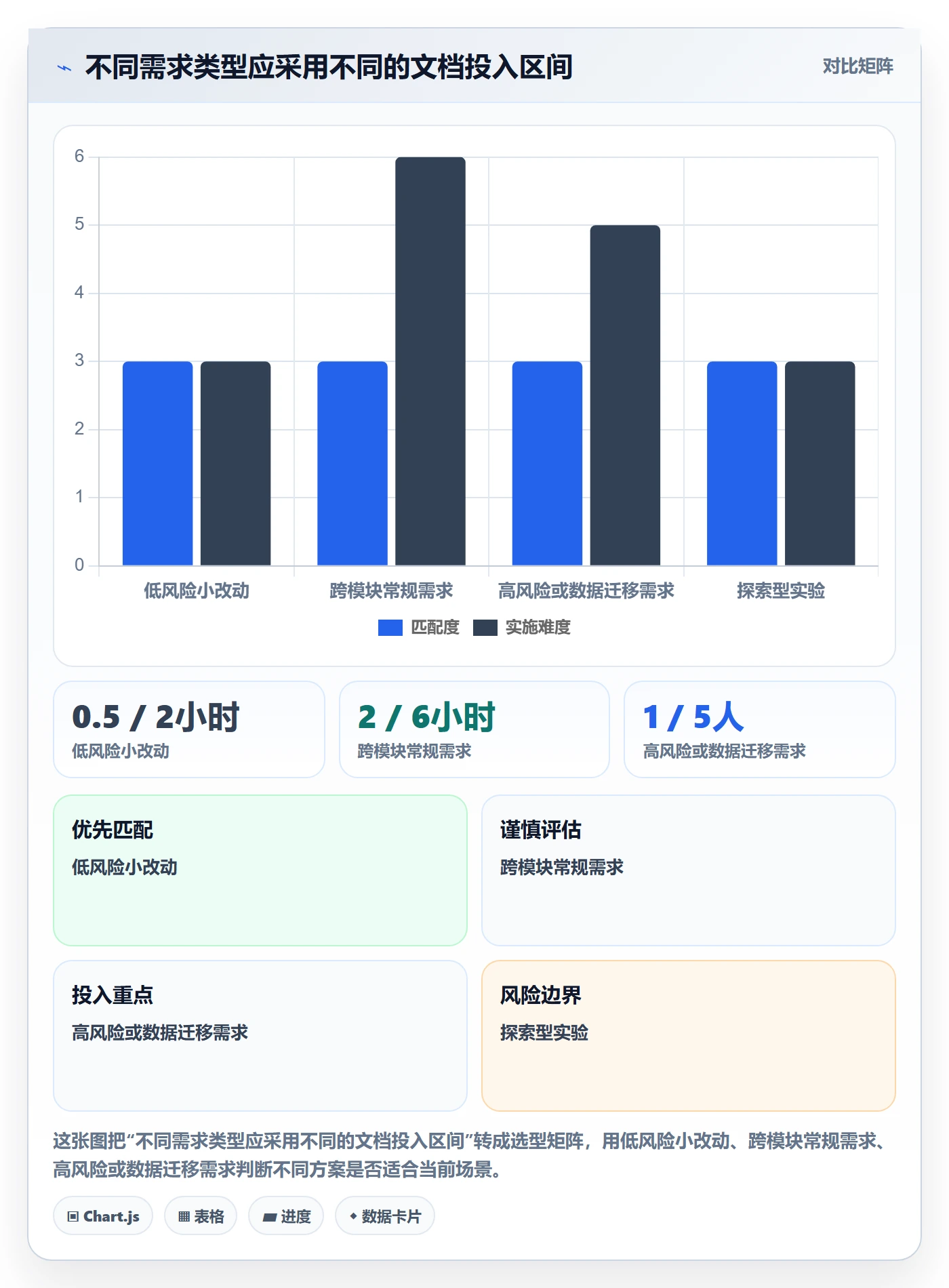
Task: Click the 对比矩阵 label in the header
Action: click(857, 66)
